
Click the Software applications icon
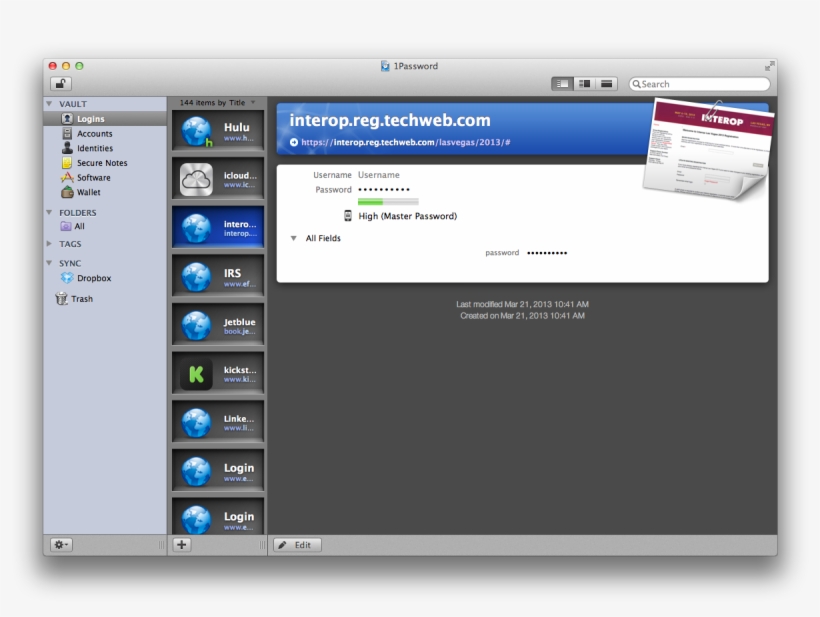click(67, 177)
